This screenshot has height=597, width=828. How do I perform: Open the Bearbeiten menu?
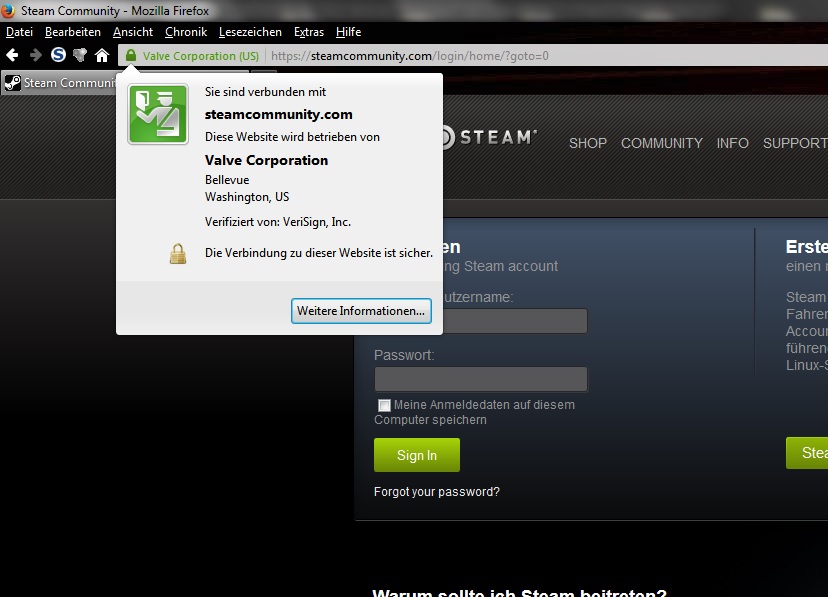tap(73, 32)
